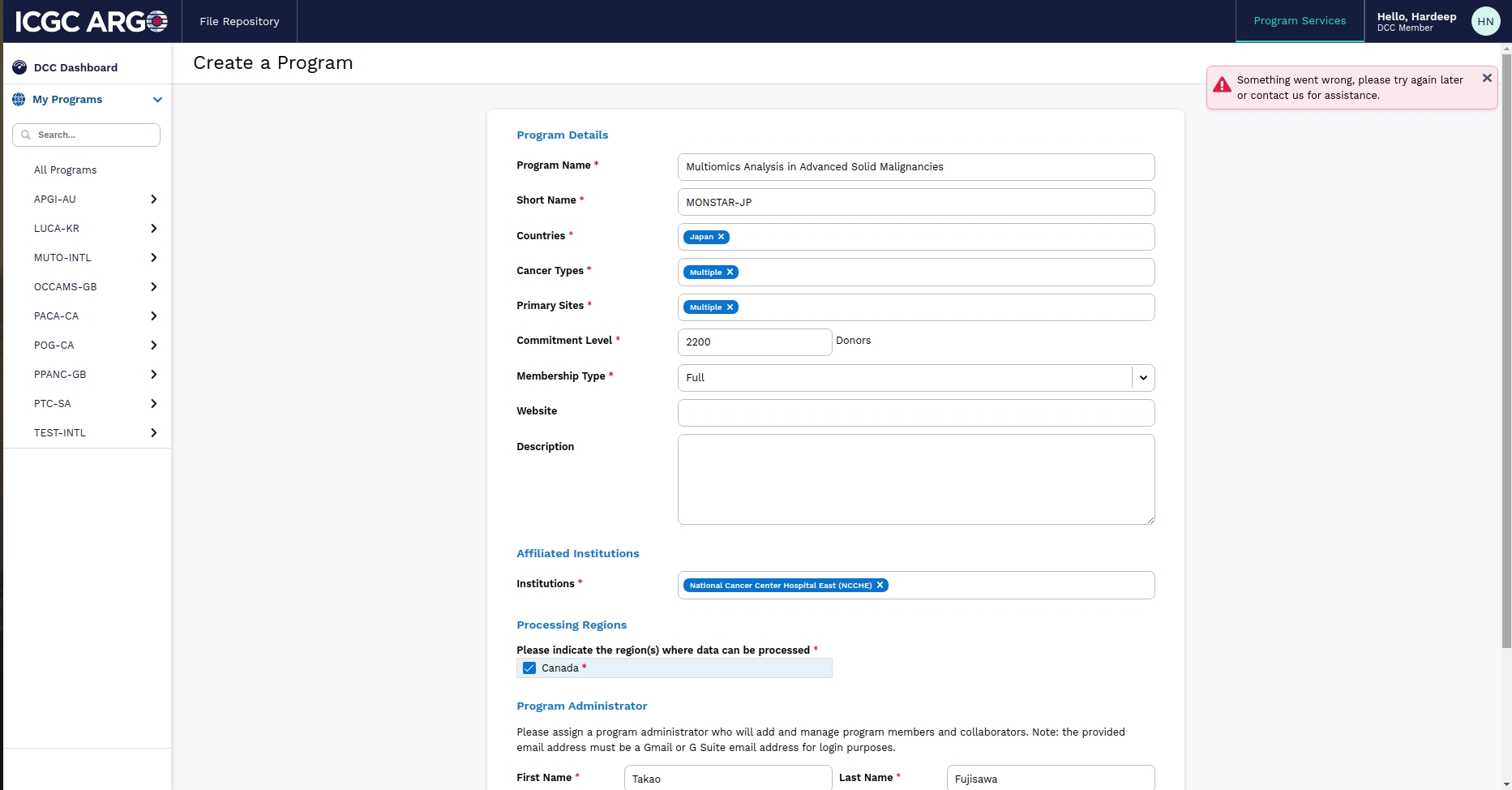The height and width of the screenshot is (790, 1512).
Task: Click the Website input field
Action: [x=915, y=412]
